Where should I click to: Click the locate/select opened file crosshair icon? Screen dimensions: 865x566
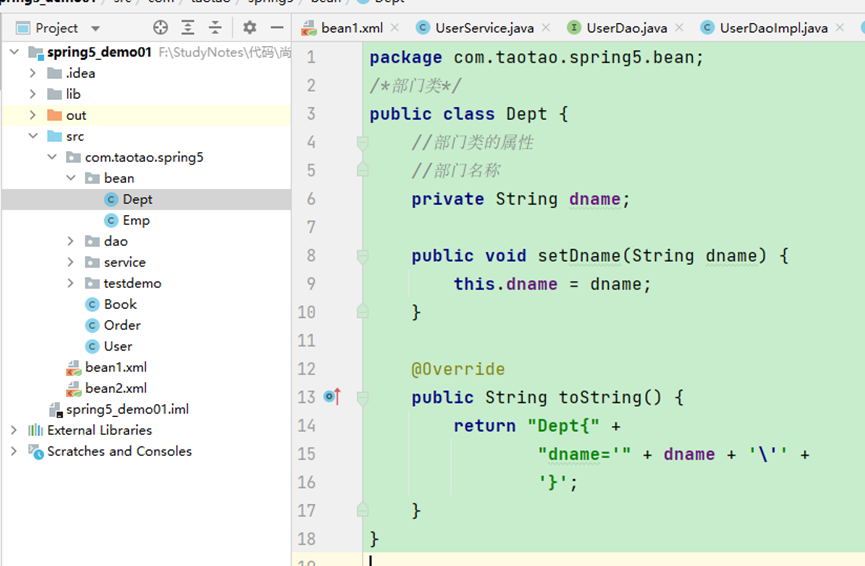point(160,28)
